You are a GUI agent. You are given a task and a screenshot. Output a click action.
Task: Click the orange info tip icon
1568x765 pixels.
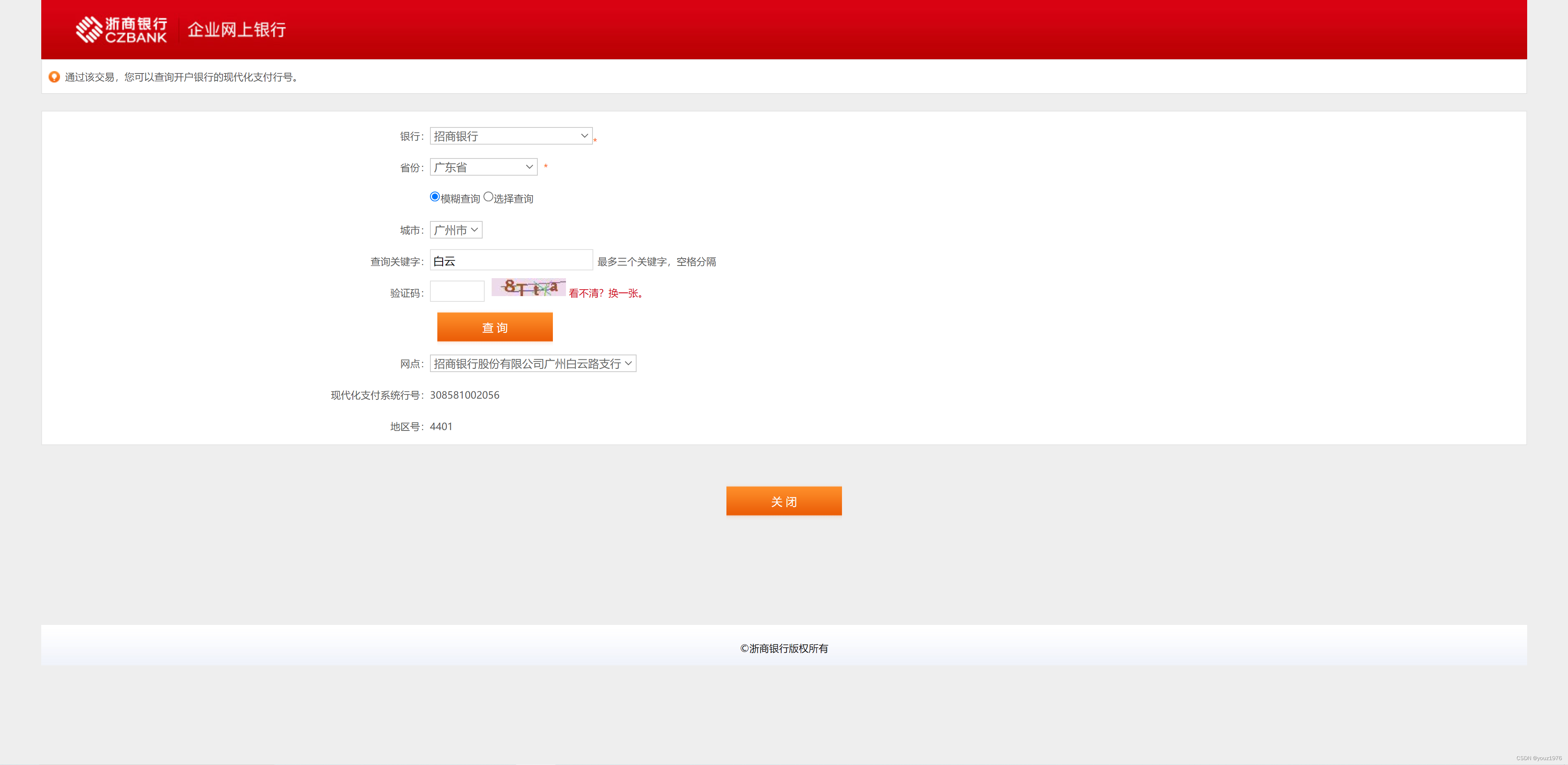[x=54, y=77]
